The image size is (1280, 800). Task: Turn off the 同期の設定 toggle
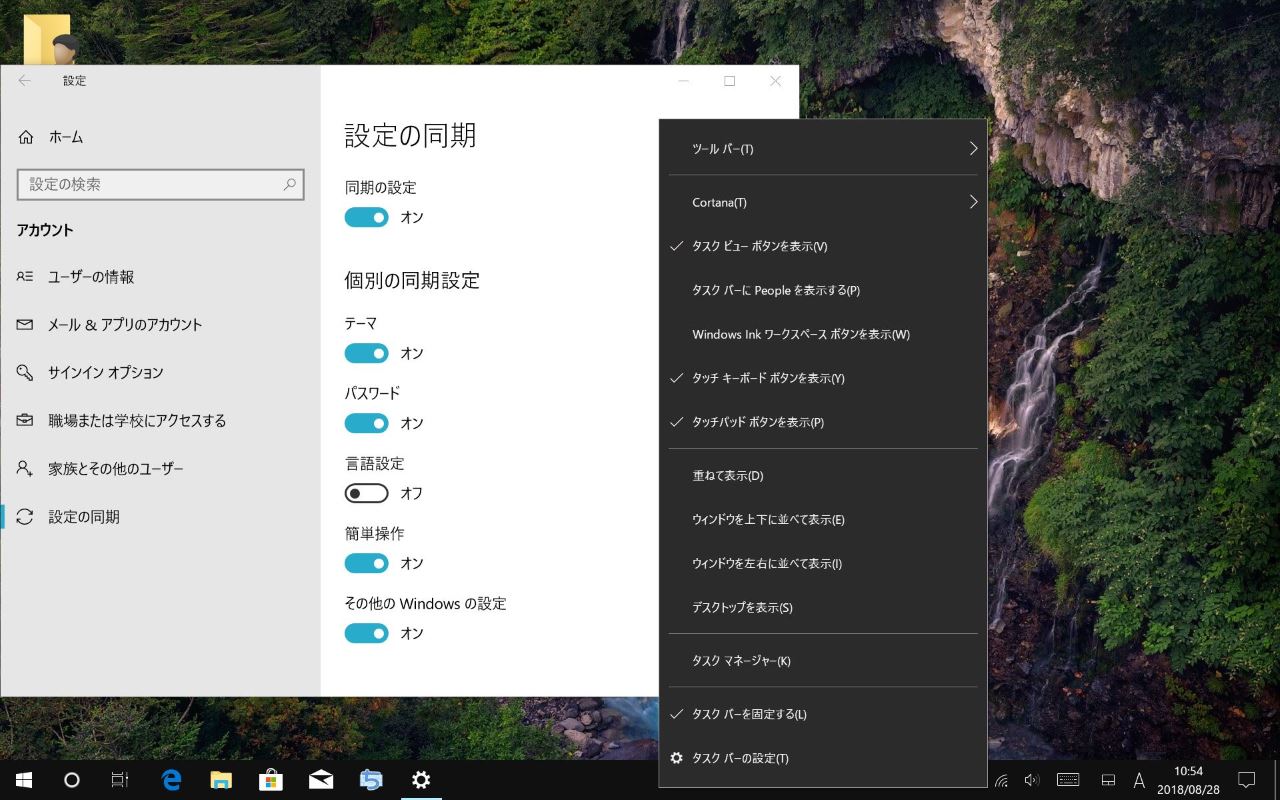point(366,217)
